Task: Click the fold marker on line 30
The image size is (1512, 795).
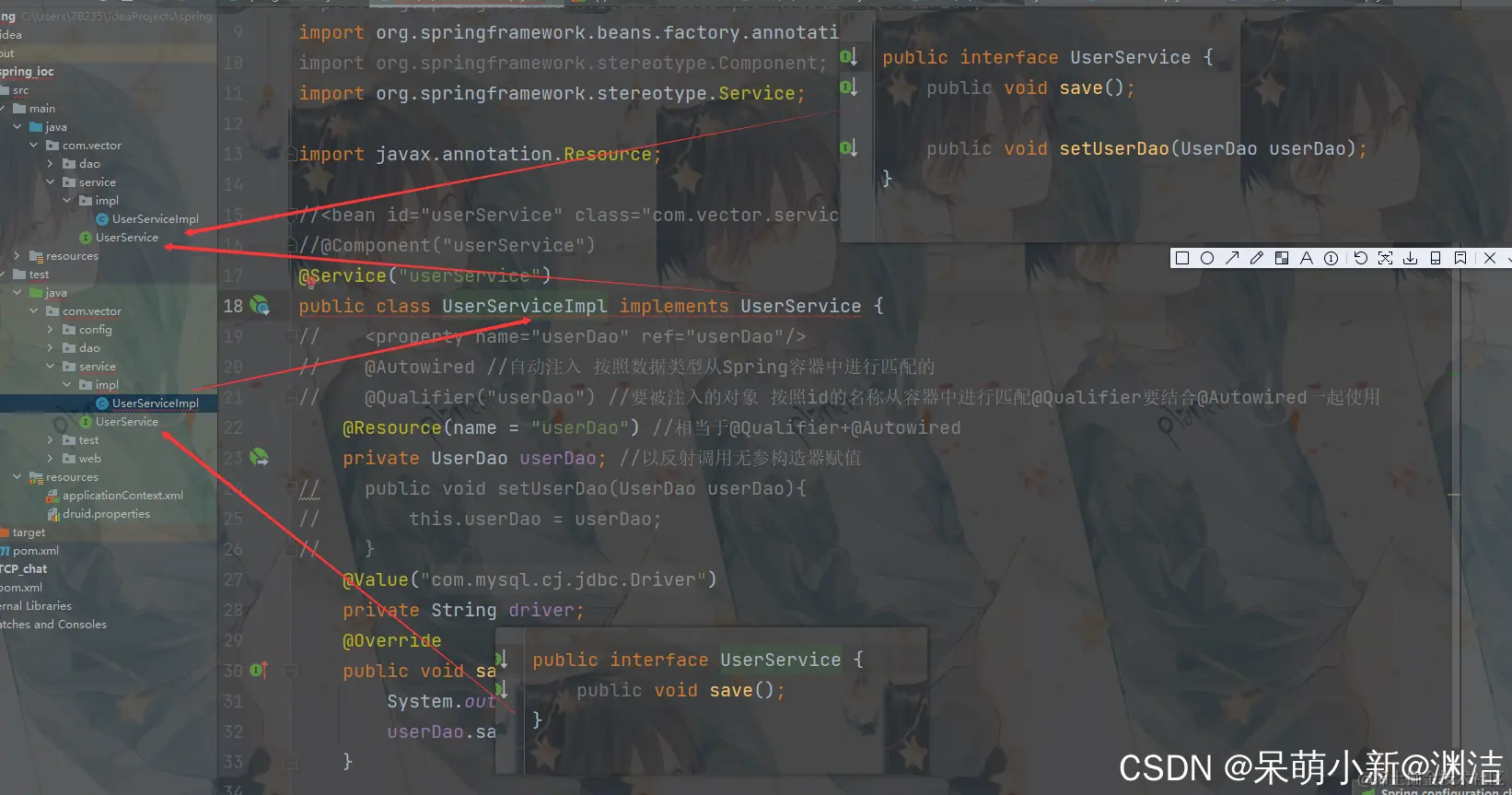Action: click(291, 671)
